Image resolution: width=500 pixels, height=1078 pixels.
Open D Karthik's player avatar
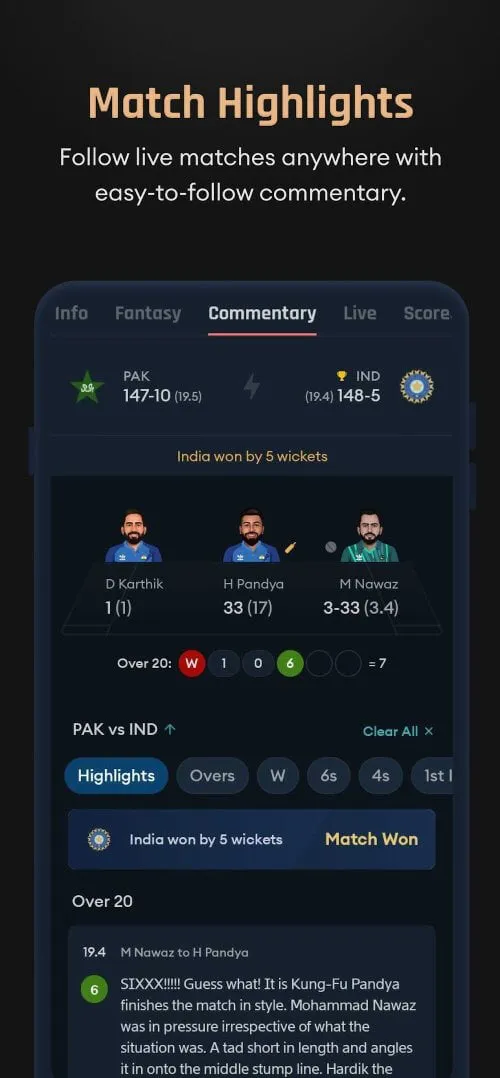click(x=133, y=536)
